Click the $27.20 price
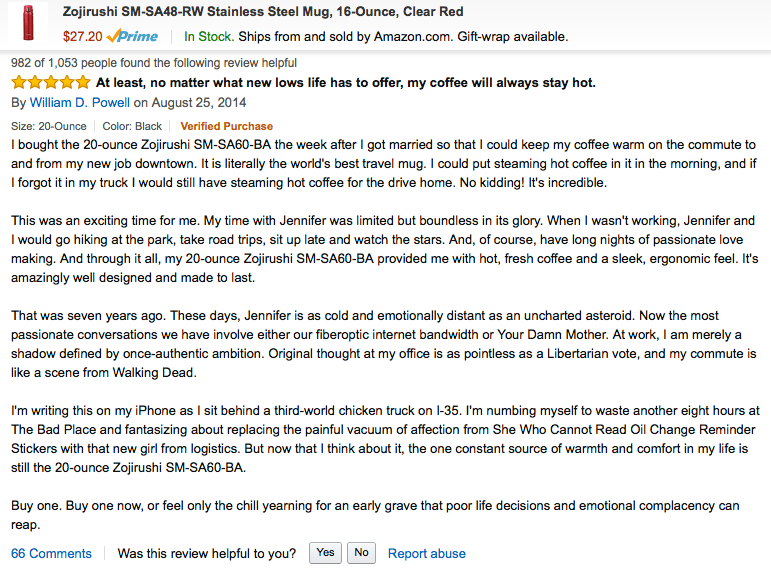 click(x=82, y=37)
